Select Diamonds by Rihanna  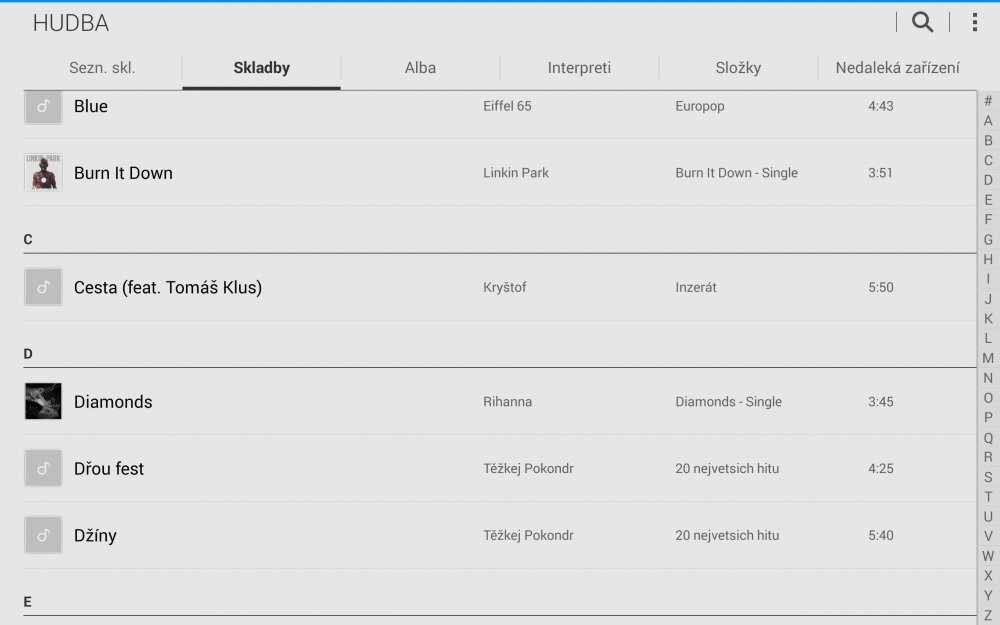[x=300, y=401]
